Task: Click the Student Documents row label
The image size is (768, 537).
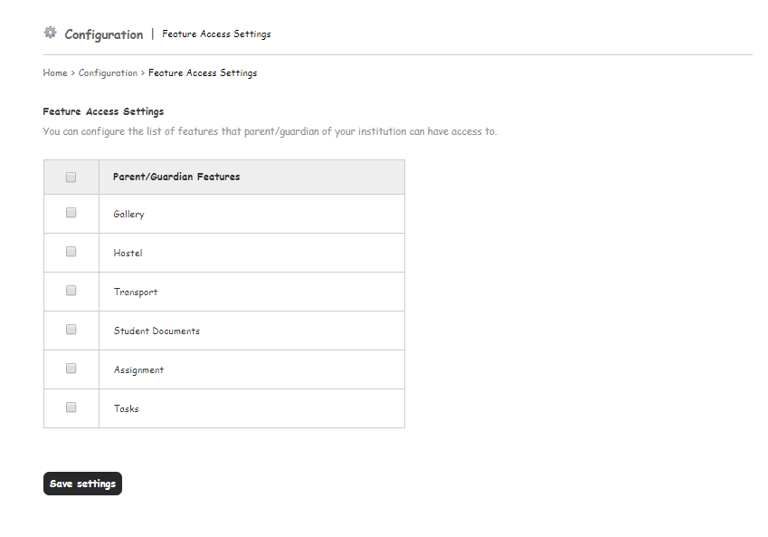Action: (x=157, y=331)
